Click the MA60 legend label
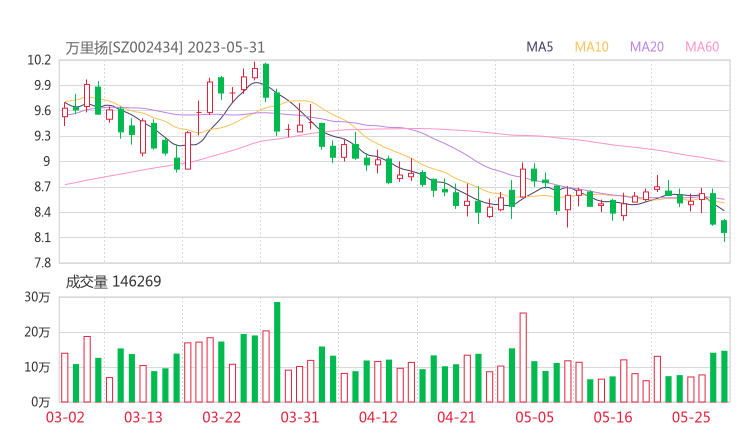The image size is (740, 440). [702, 47]
